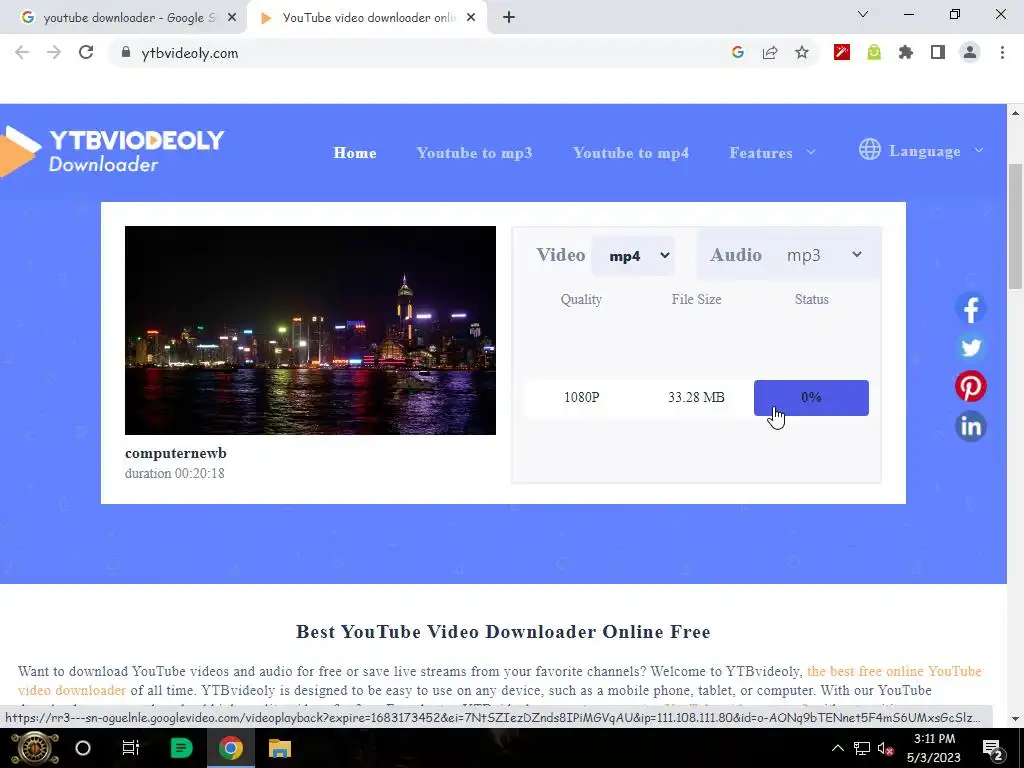This screenshot has height=768, width=1024.
Task: Open Youtube to mp4 page
Action: coord(631,153)
